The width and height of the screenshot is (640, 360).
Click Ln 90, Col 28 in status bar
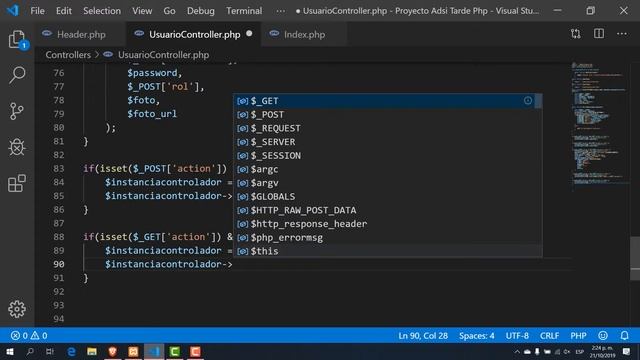pos(423,336)
